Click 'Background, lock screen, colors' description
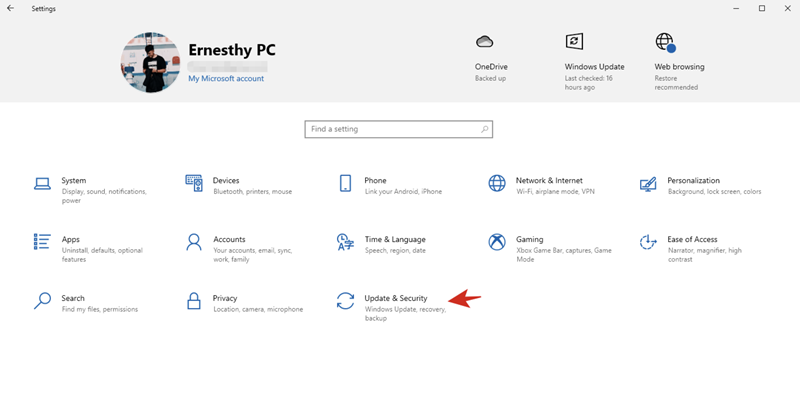 coord(714,192)
